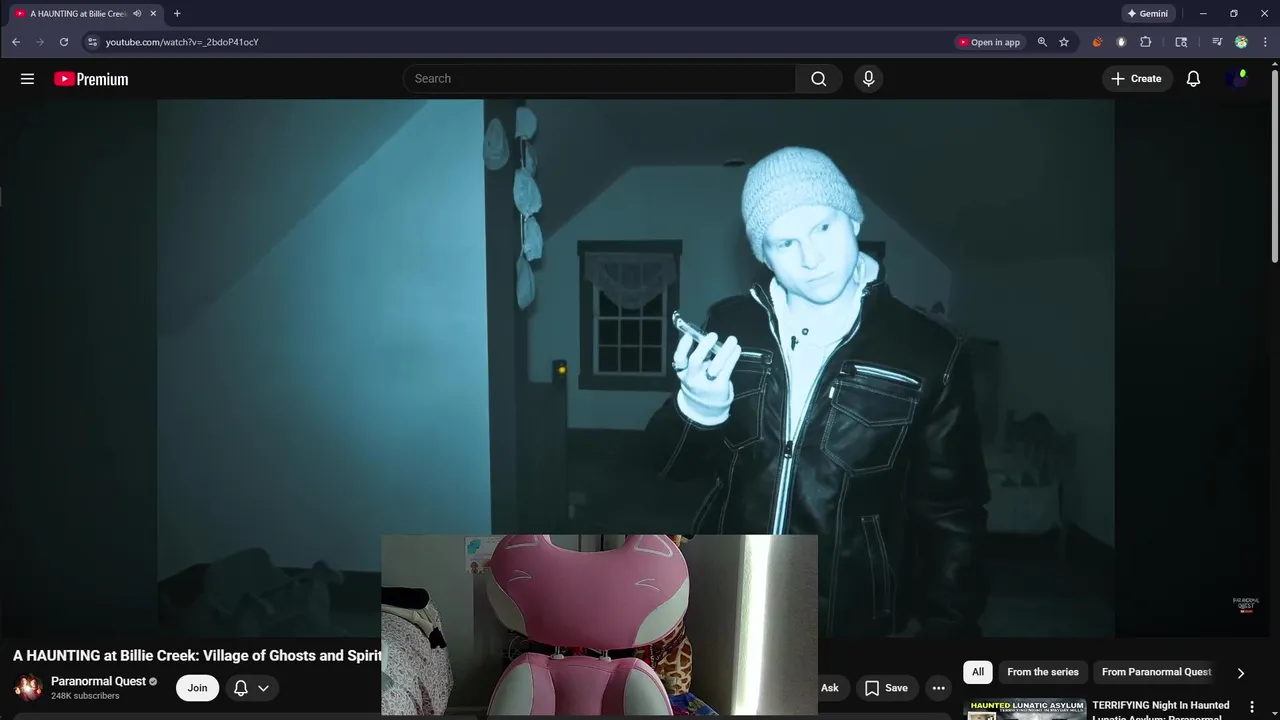Bookmark this page with the star
Screen dimensions: 1280x720
(1064, 42)
